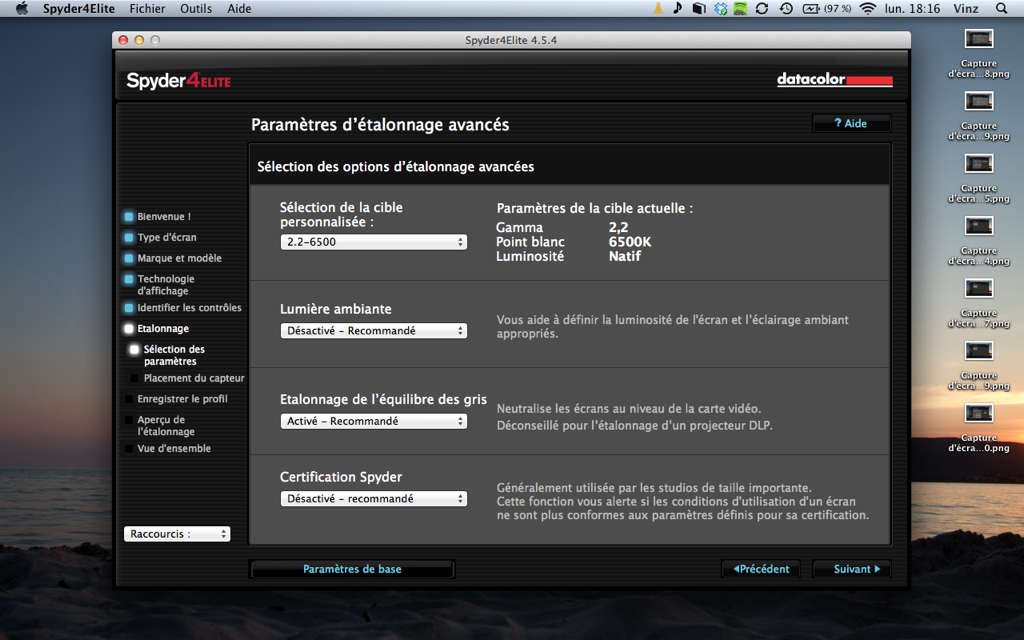Click the Wi-Fi status icon
Image resolution: width=1024 pixels, height=640 pixels.
(x=867, y=9)
